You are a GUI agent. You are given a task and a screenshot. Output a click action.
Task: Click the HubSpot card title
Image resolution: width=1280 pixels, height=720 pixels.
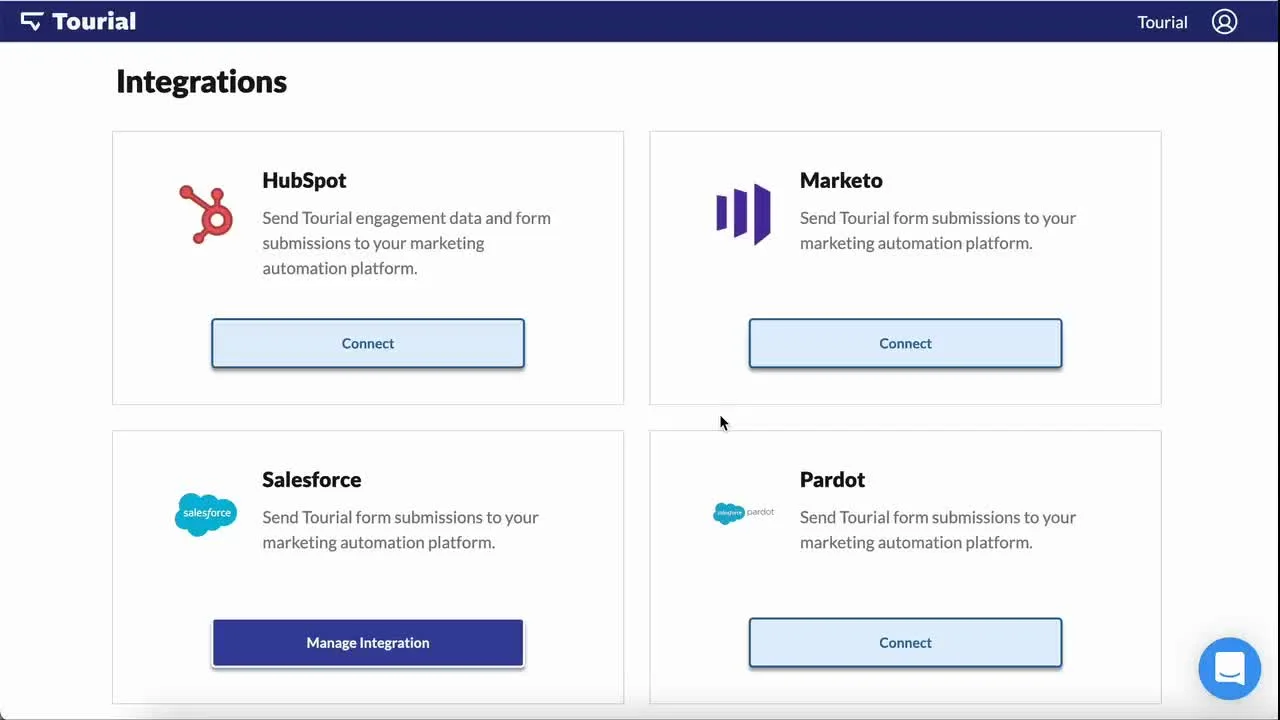tap(304, 180)
